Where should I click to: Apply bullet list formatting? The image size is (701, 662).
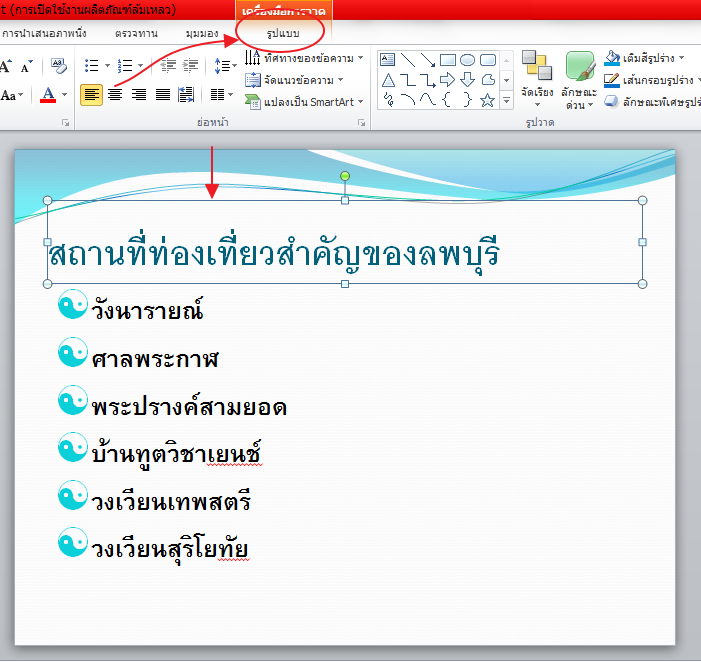point(92,66)
